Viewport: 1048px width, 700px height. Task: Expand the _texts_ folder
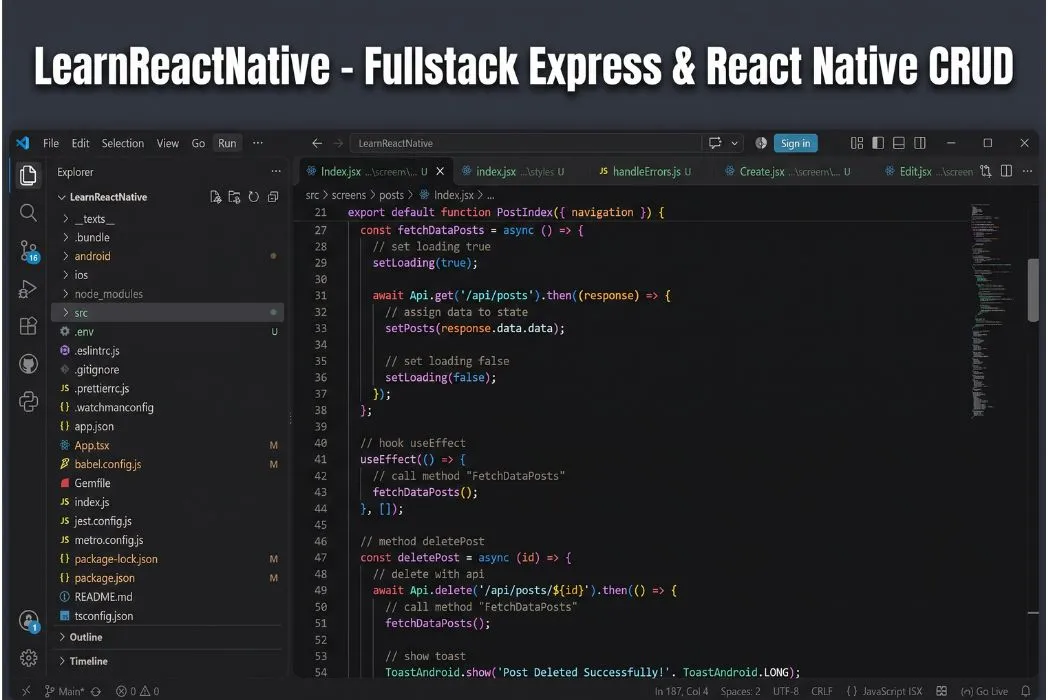point(168,219)
